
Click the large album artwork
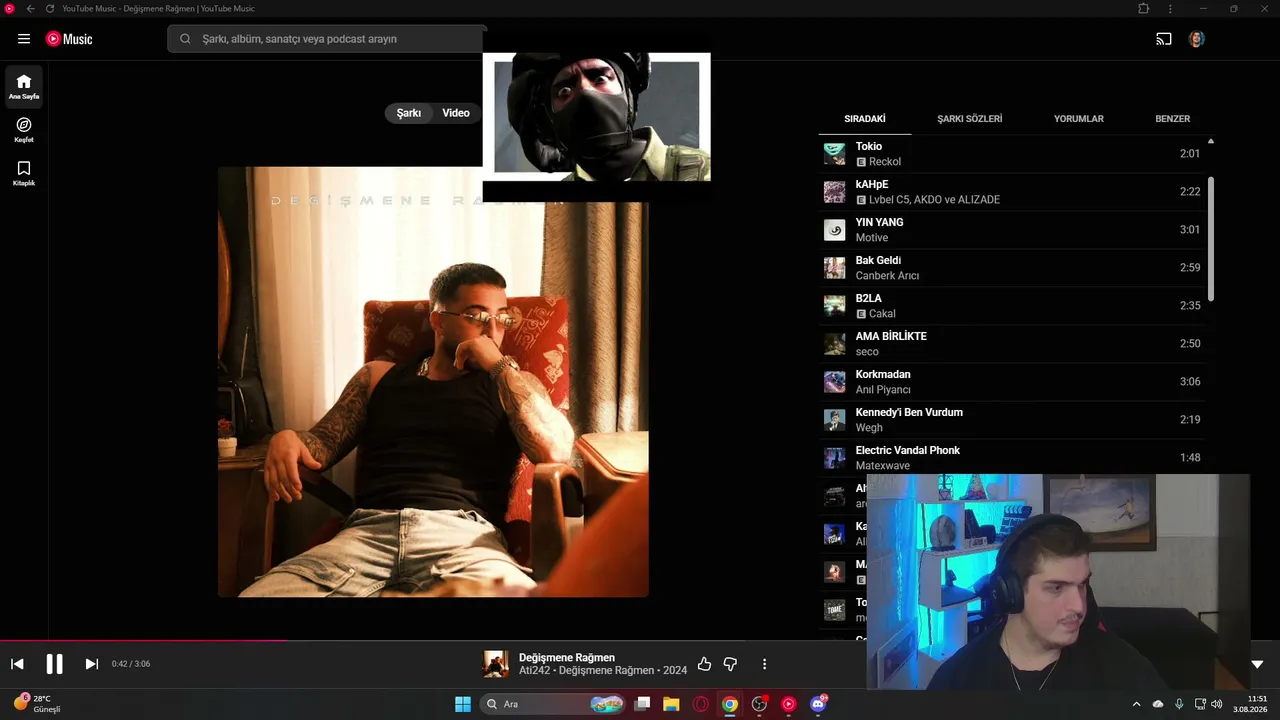[x=433, y=382]
